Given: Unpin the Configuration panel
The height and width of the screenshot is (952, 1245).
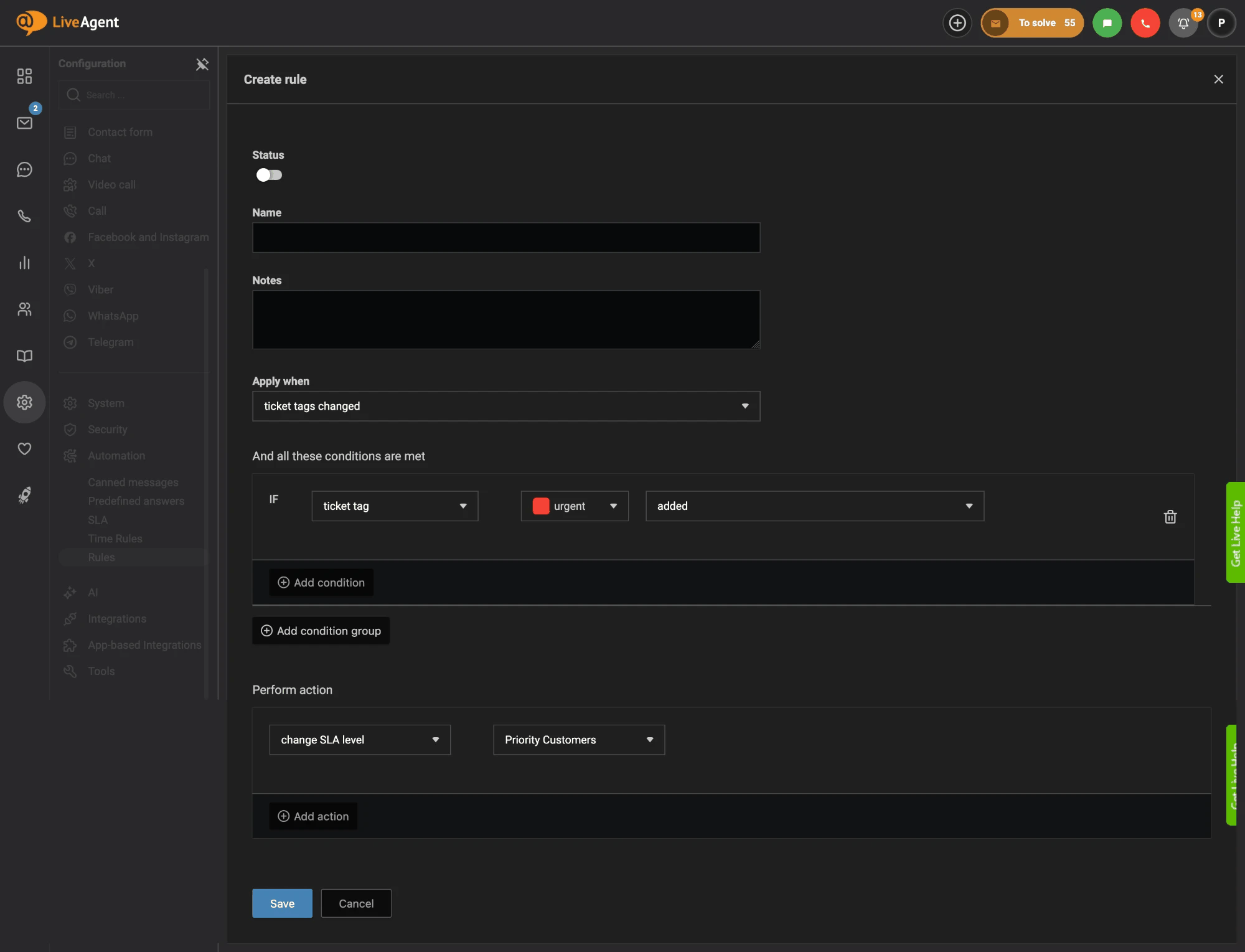Looking at the screenshot, I should (x=202, y=64).
